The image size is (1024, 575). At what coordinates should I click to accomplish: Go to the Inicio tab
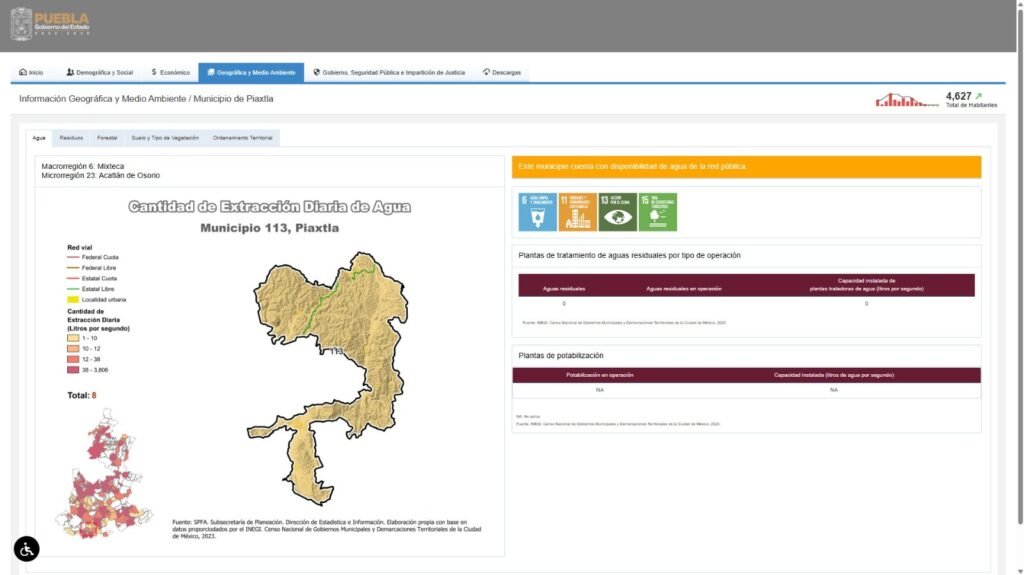tap(31, 73)
